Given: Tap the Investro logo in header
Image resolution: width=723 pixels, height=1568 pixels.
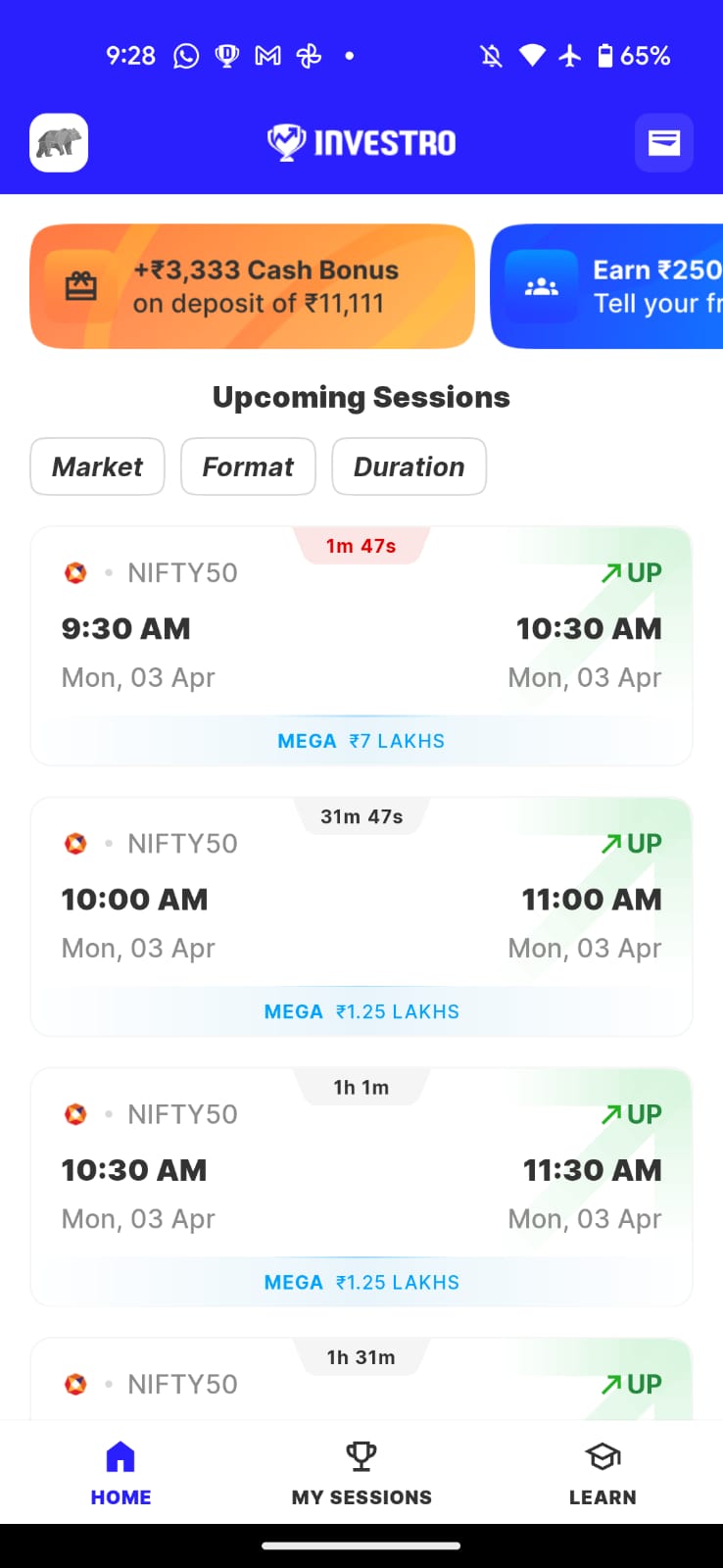Looking at the screenshot, I should 361,143.
